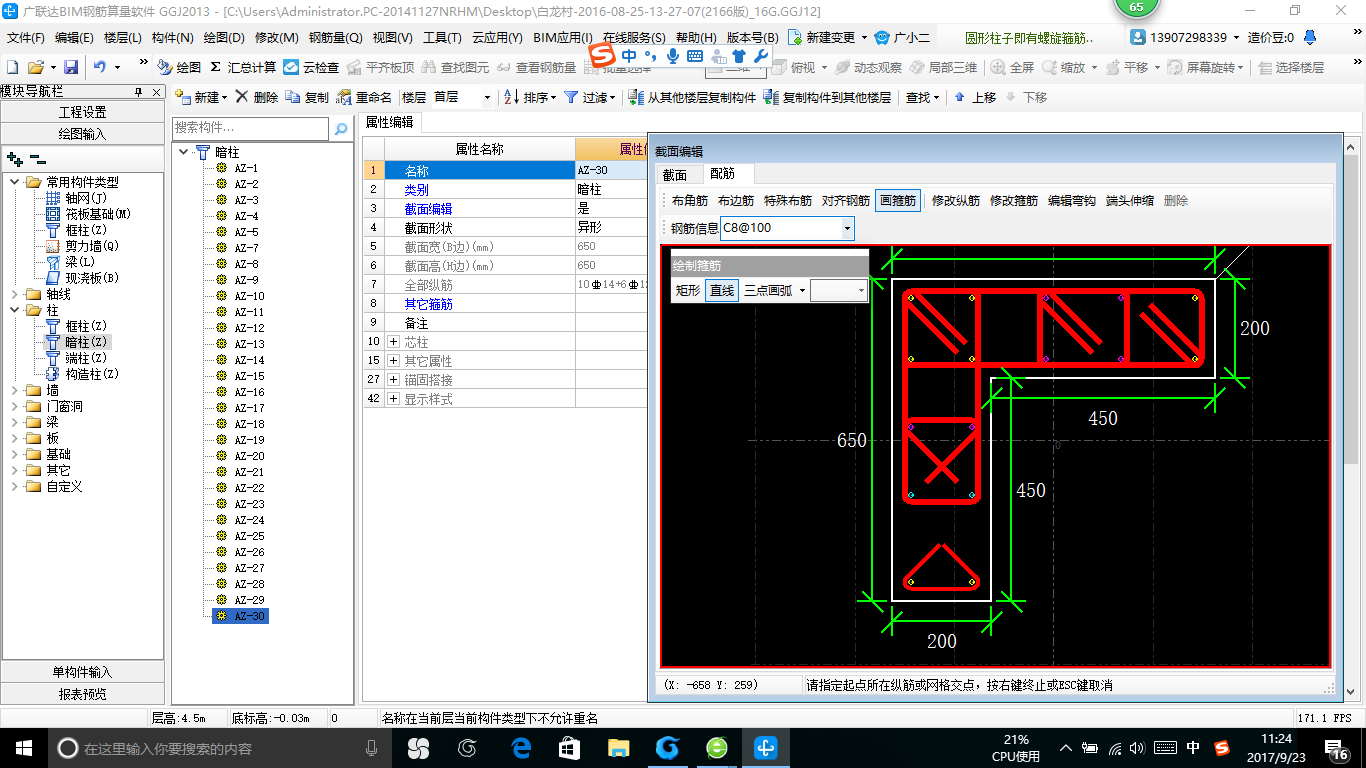Click the New file icon
Screen dimensions: 1366x768
click(12, 67)
